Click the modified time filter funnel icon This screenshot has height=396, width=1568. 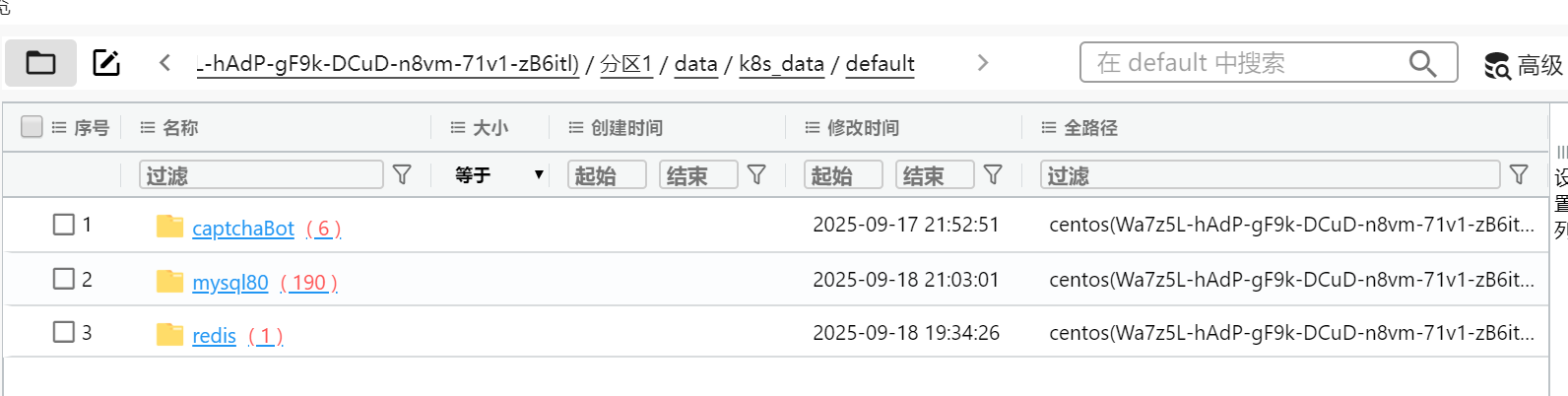pyautogui.click(x=993, y=174)
